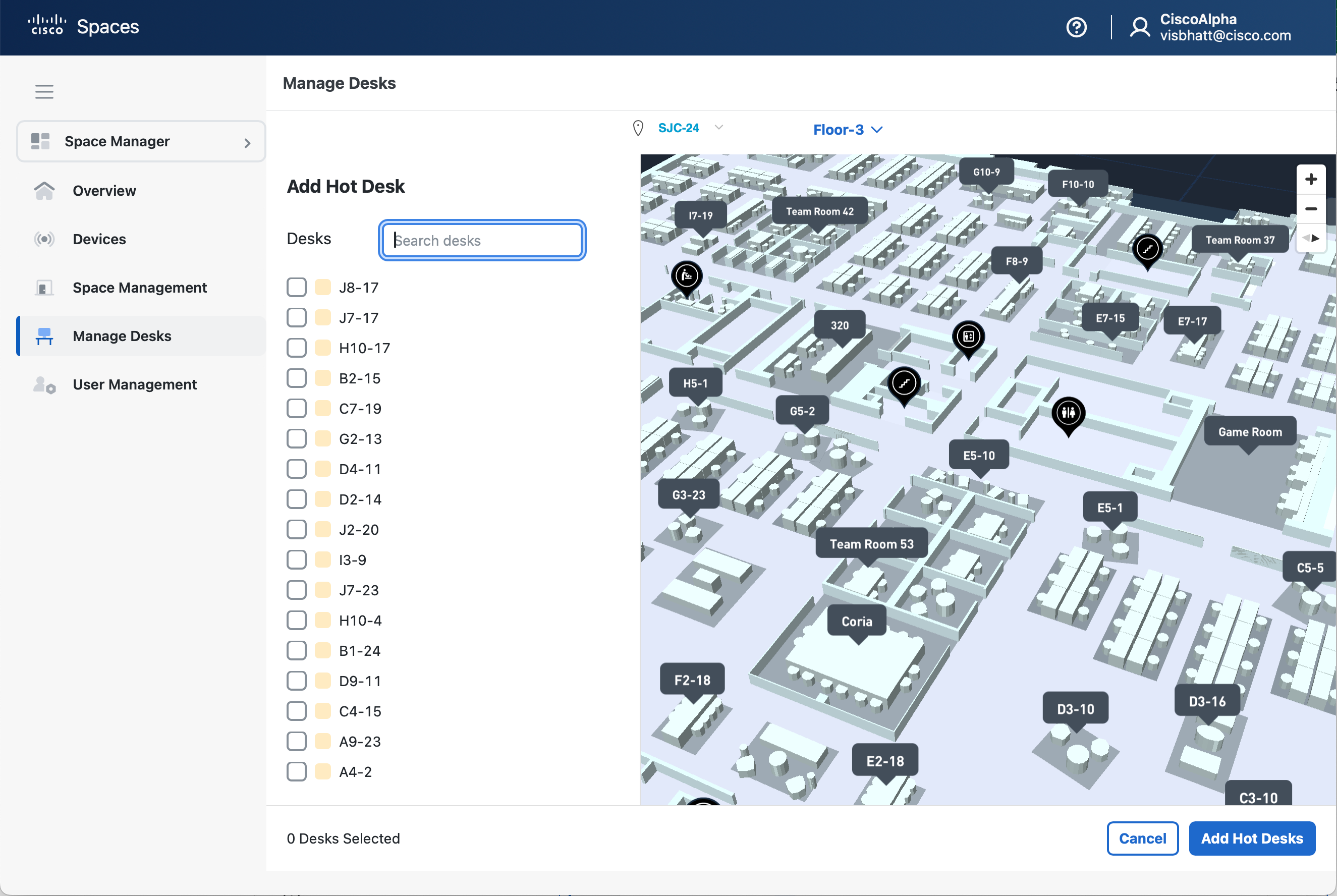Expand Space Manager using its chevron

click(247, 142)
